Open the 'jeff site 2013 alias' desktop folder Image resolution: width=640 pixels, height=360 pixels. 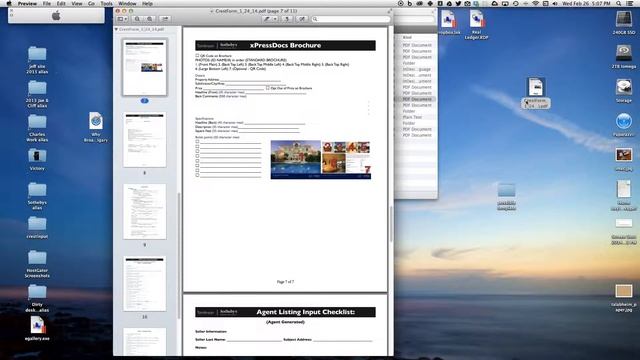(37, 60)
